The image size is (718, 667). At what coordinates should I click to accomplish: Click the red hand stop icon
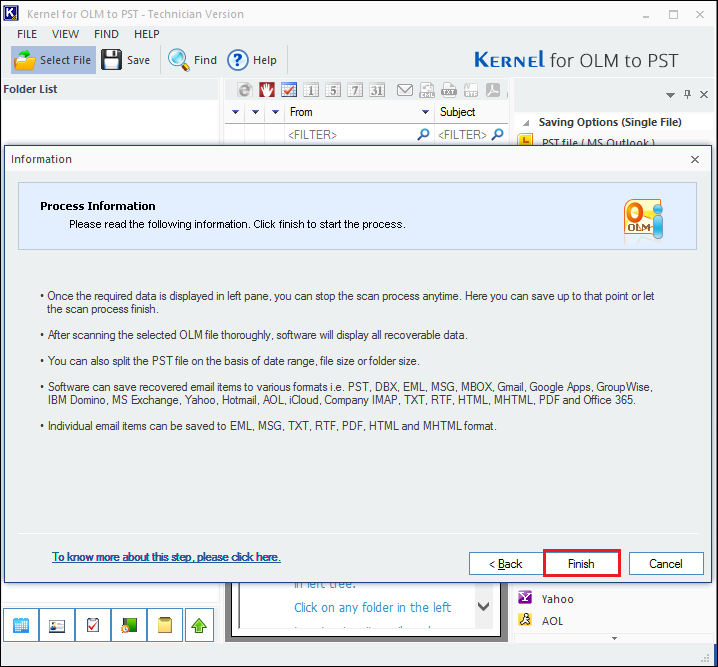click(x=267, y=90)
